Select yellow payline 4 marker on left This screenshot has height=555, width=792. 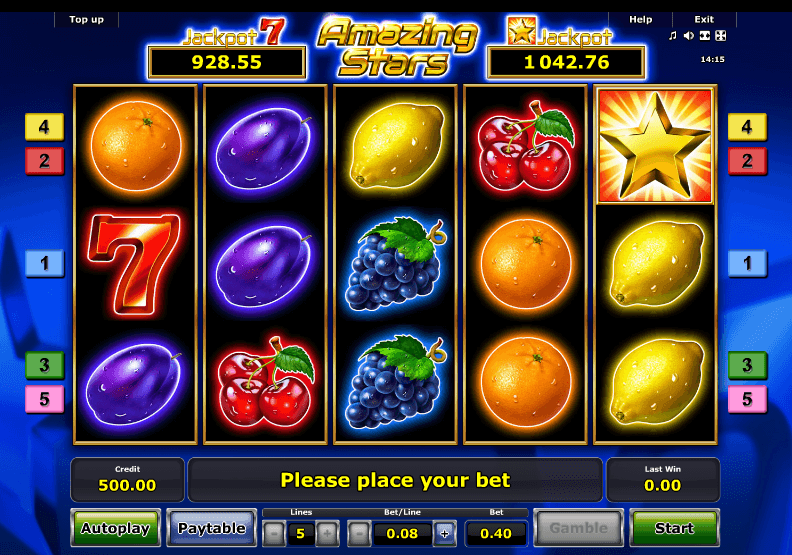(x=44, y=127)
